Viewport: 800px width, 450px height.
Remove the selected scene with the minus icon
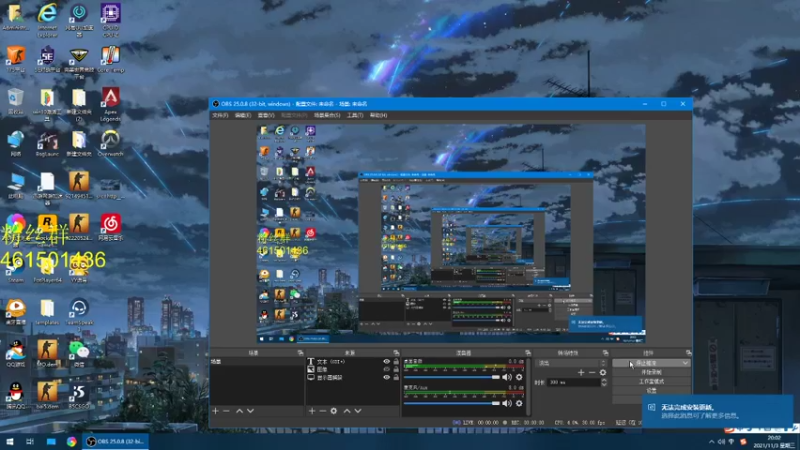point(226,411)
